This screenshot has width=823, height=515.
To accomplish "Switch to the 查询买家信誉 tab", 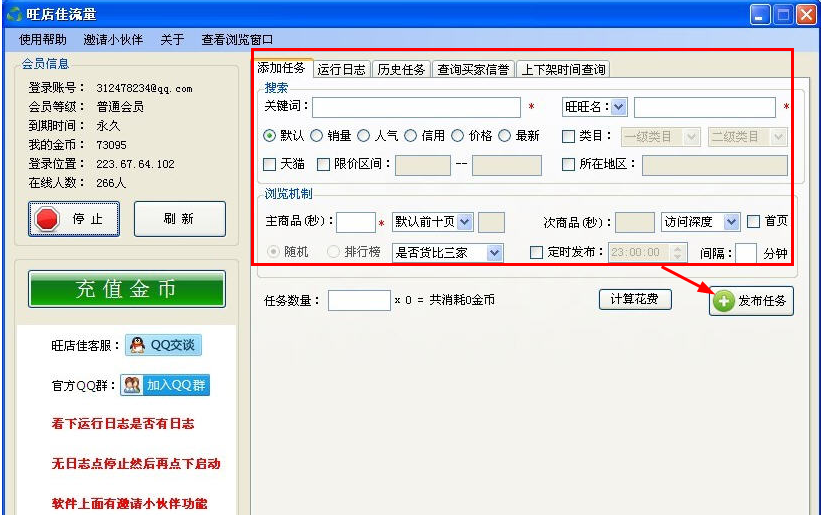I will click(x=473, y=69).
